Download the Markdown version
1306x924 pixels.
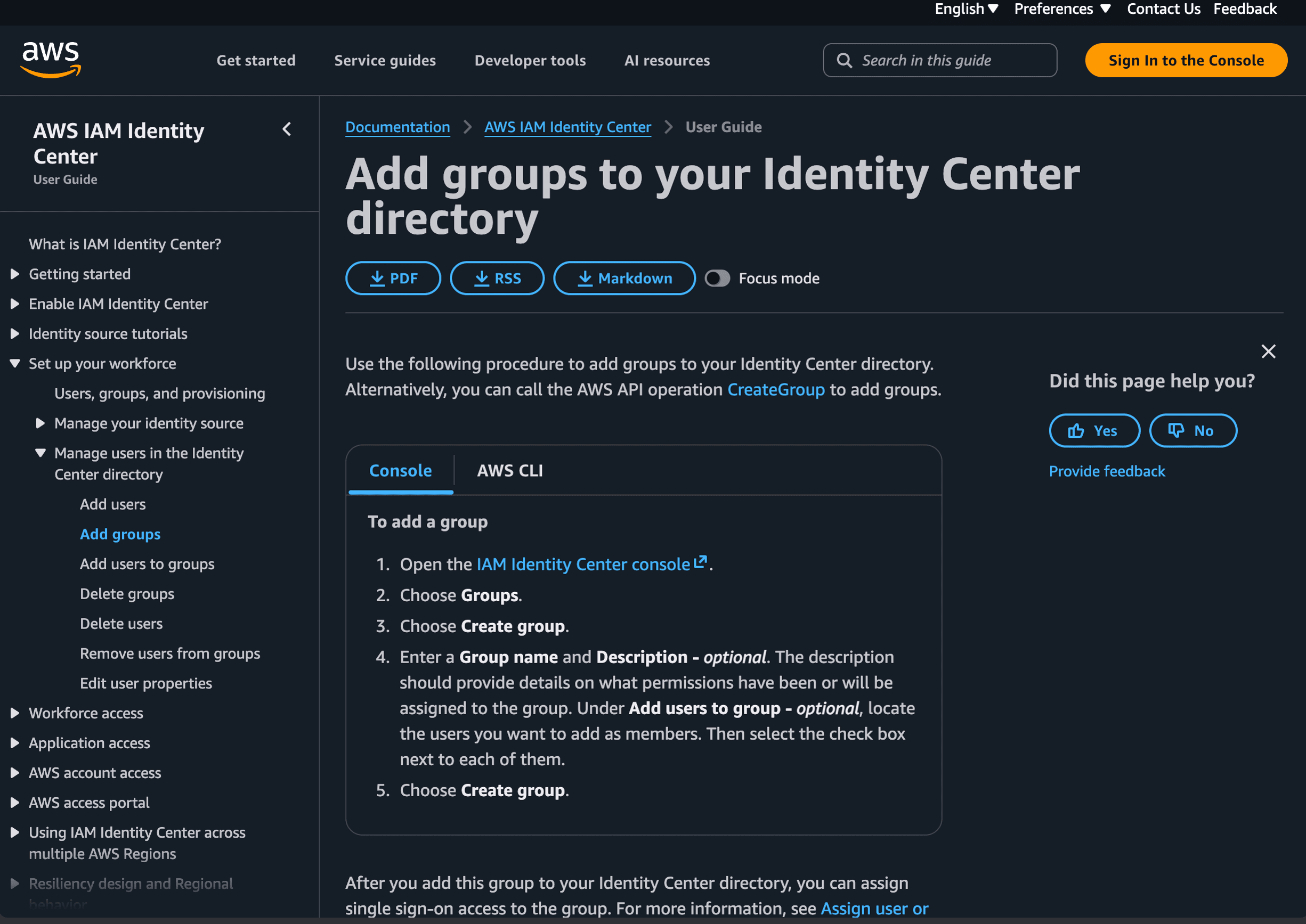[624, 278]
